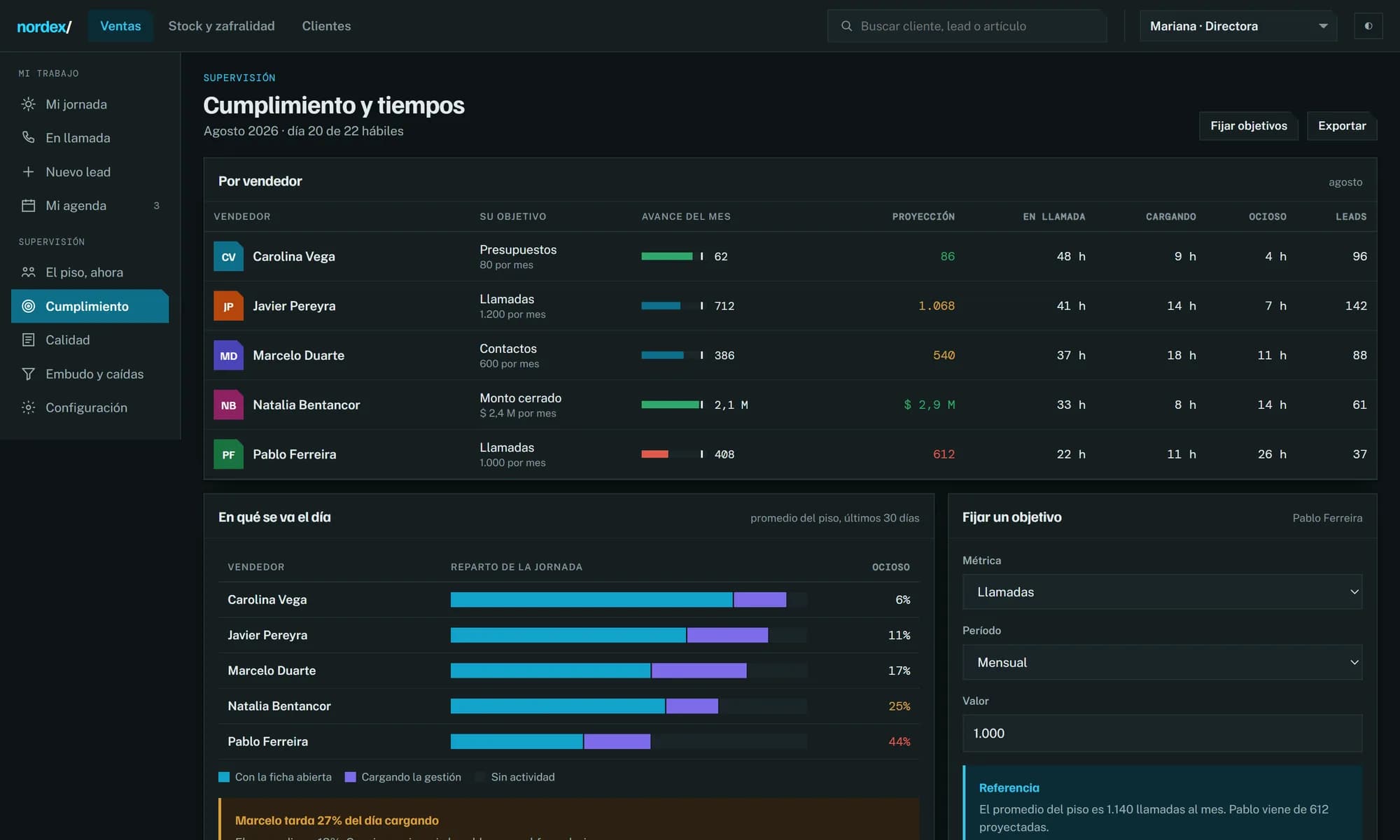
Task: Open Mi jornada sun icon
Action: (28, 104)
